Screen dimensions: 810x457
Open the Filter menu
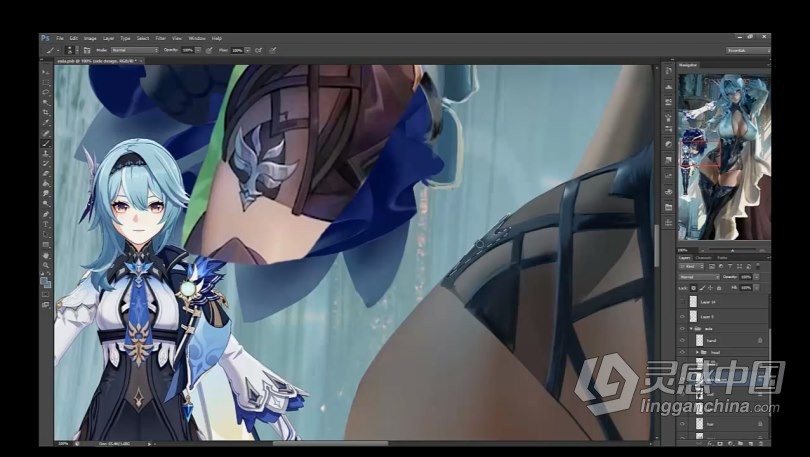pos(161,38)
